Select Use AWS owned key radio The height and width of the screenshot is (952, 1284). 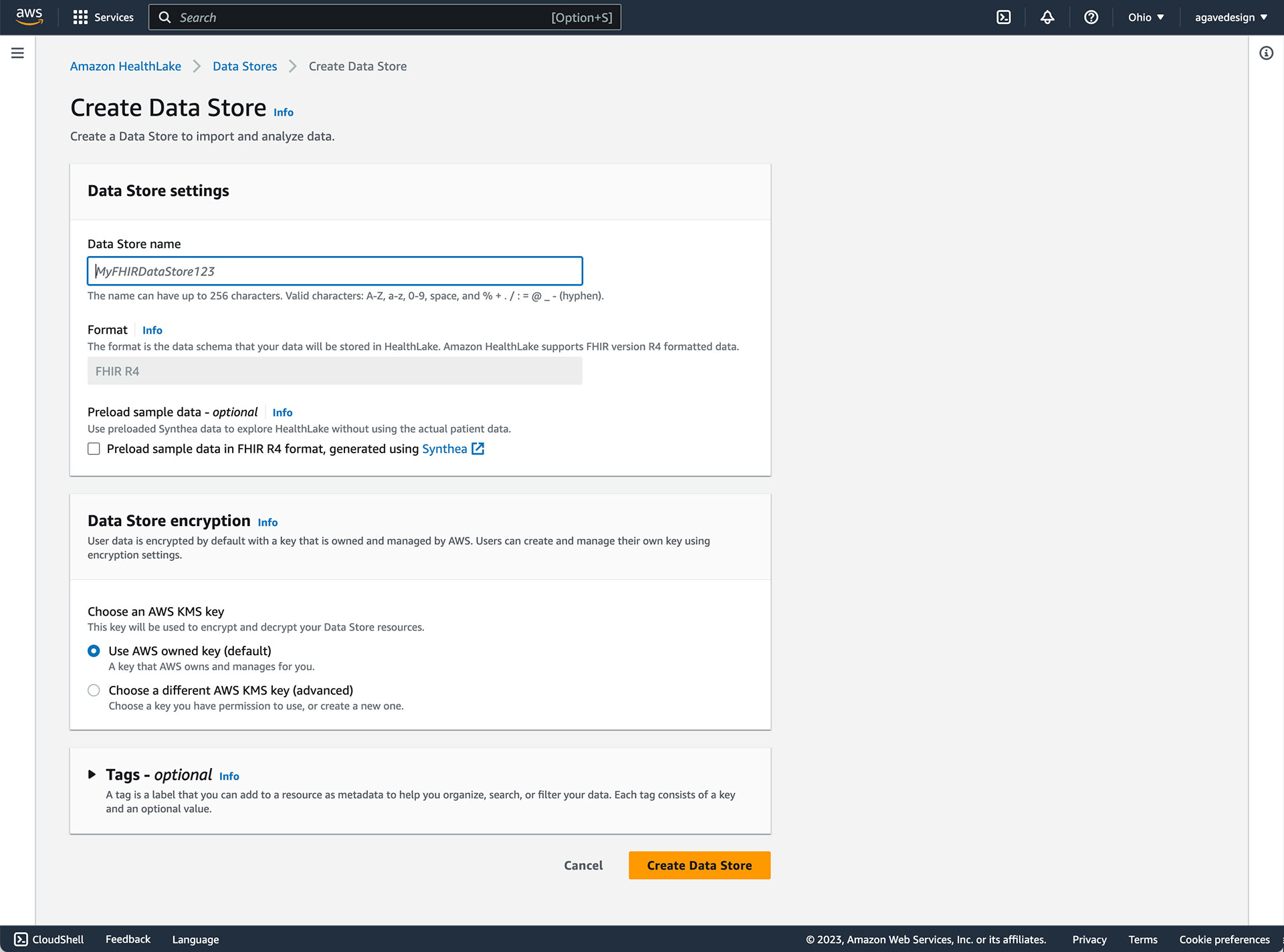pos(94,650)
